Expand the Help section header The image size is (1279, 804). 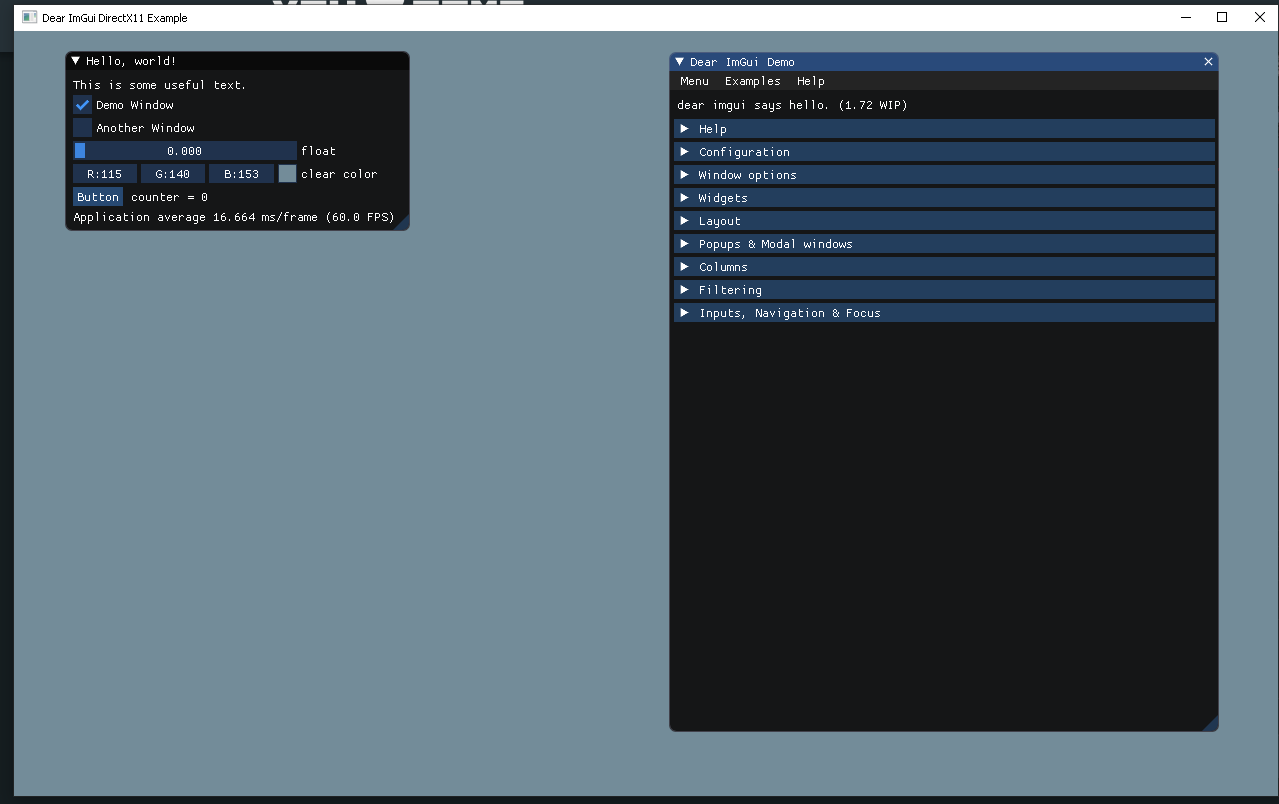(x=943, y=129)
